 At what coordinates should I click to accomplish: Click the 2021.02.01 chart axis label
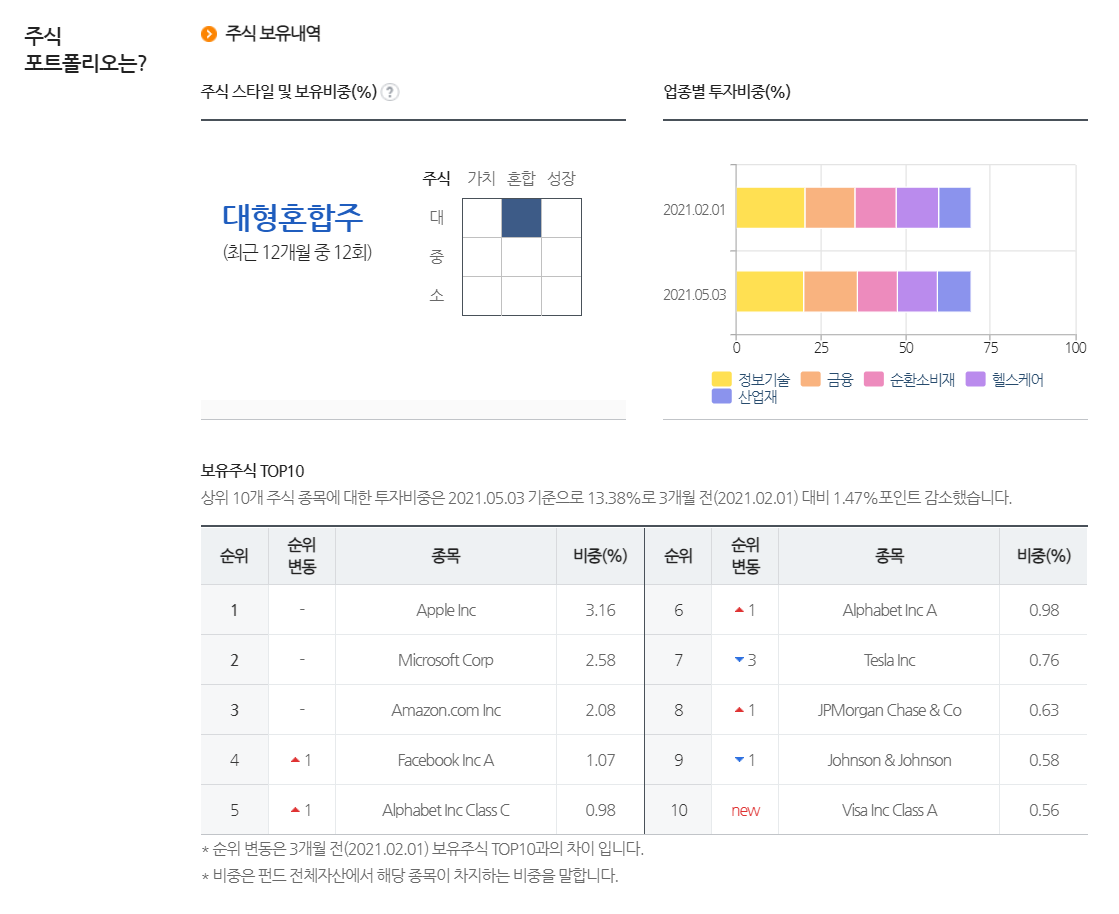[694, 210]
